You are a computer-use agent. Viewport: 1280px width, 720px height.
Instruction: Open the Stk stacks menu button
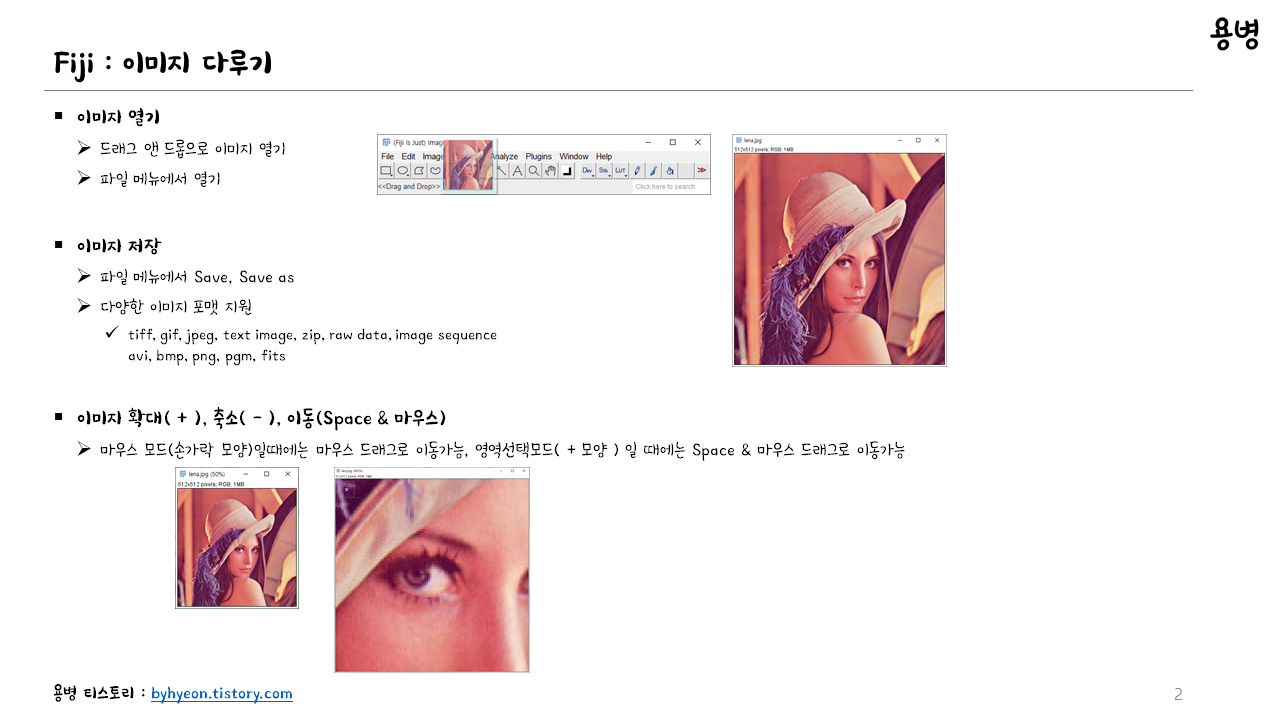[604, 171]
